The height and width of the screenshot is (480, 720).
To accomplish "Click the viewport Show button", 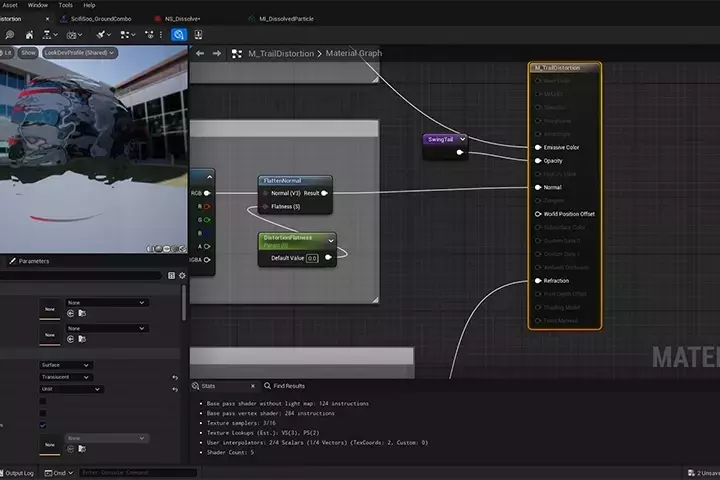I will point(28,53).
